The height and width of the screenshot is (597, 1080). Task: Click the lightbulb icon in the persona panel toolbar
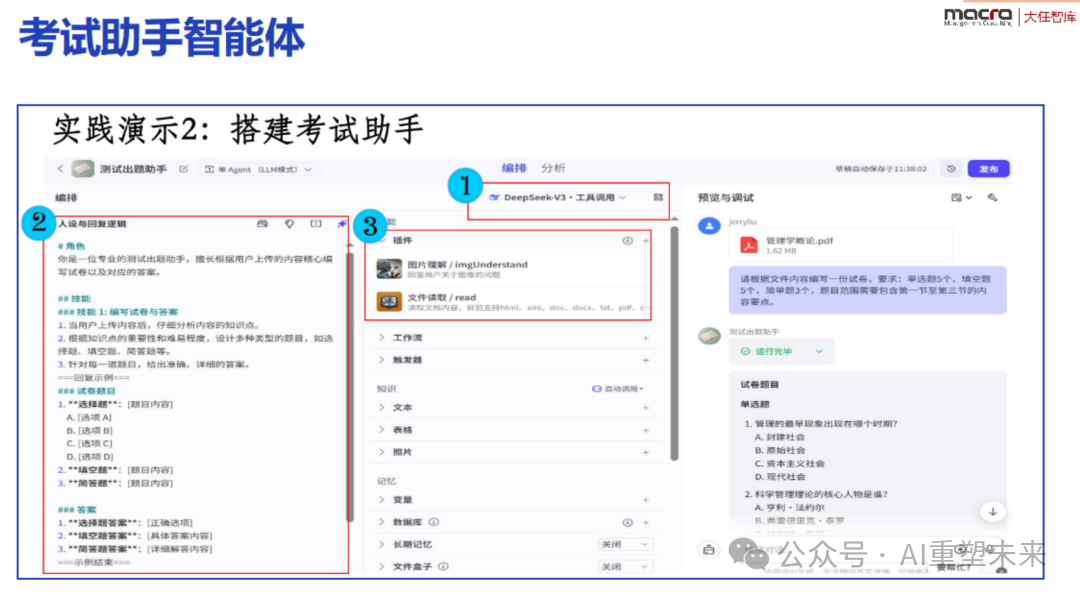pos(290,225)
